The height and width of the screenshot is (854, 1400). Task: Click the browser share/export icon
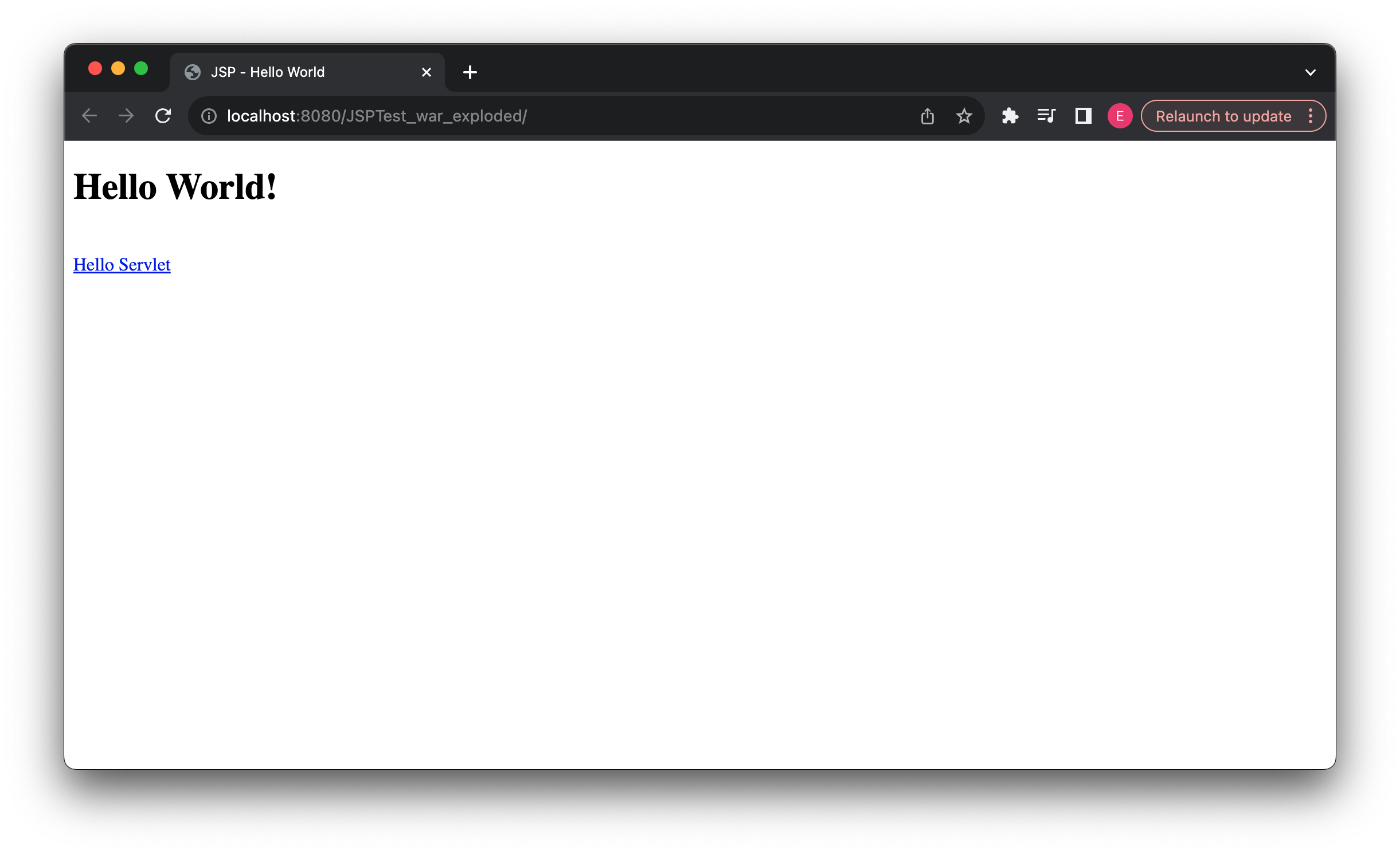(927, 115)
